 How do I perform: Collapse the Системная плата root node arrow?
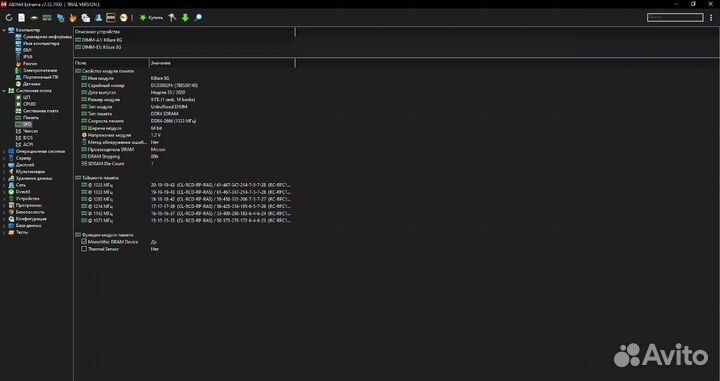click(x=5, y=91)
